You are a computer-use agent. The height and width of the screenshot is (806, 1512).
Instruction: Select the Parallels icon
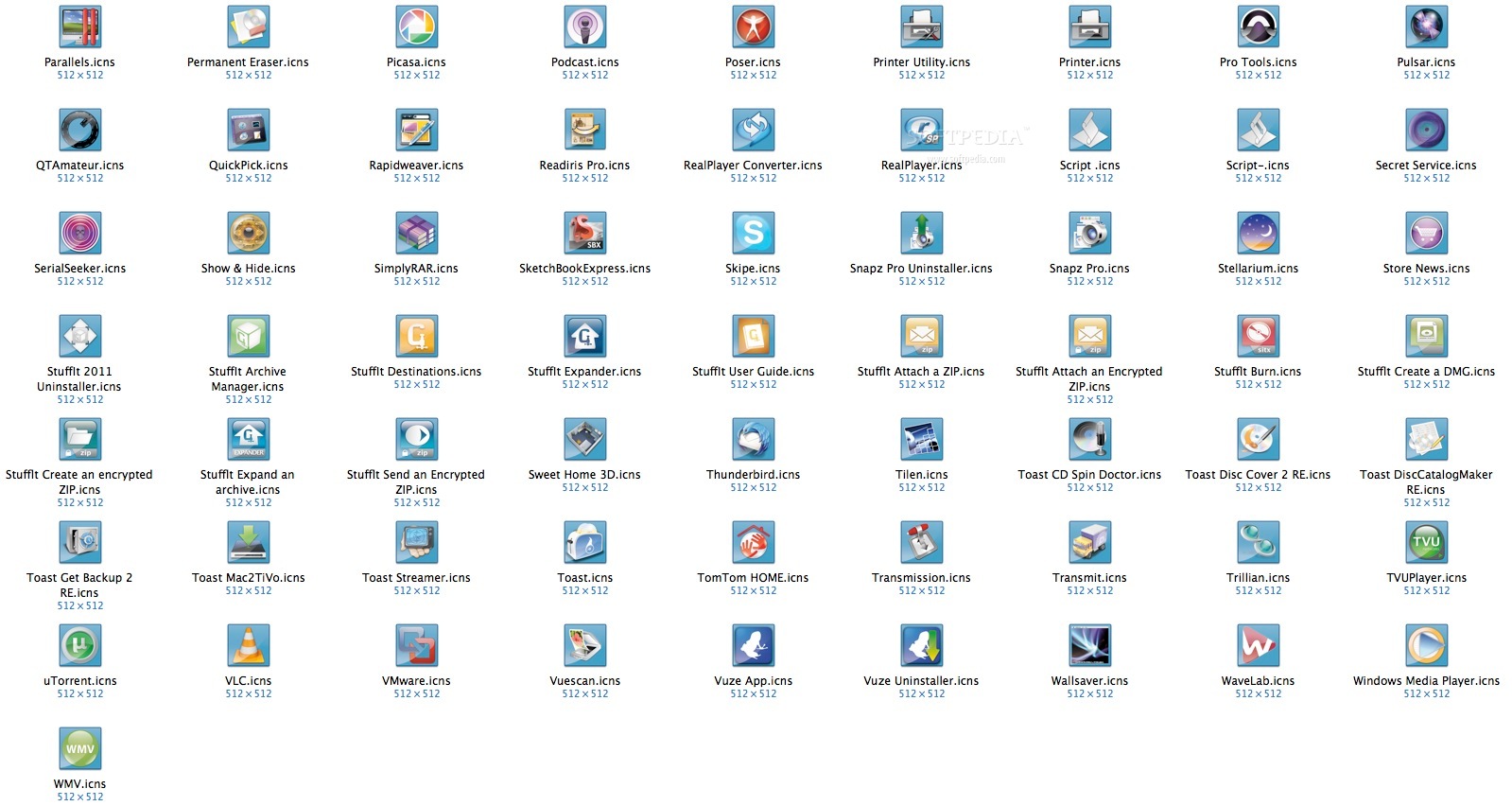click(x=80, y=27)
